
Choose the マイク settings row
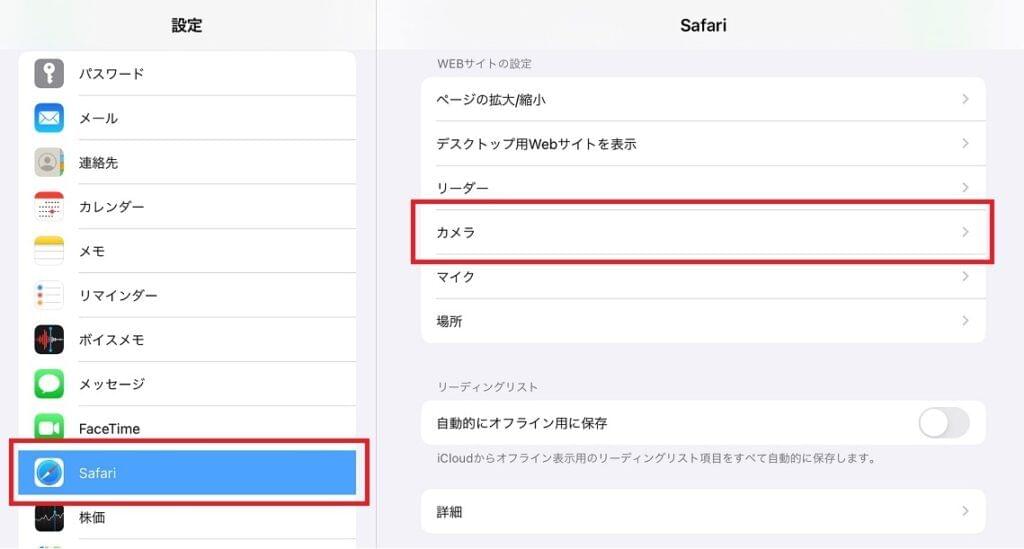702,277
